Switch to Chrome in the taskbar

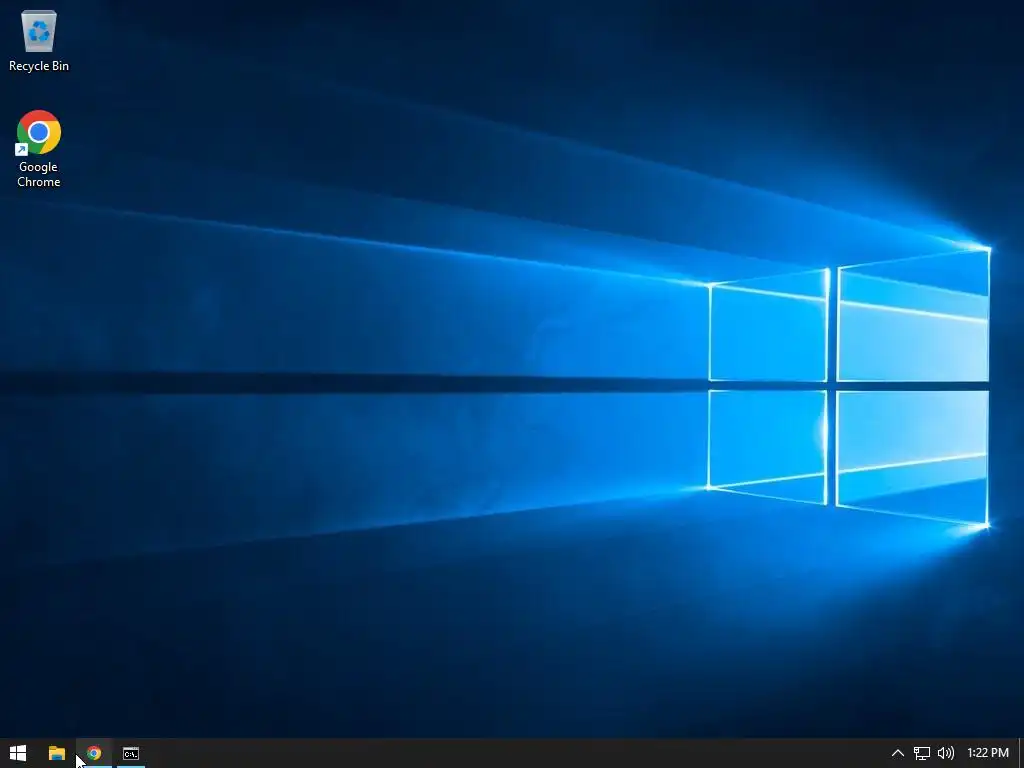point(94,753)
